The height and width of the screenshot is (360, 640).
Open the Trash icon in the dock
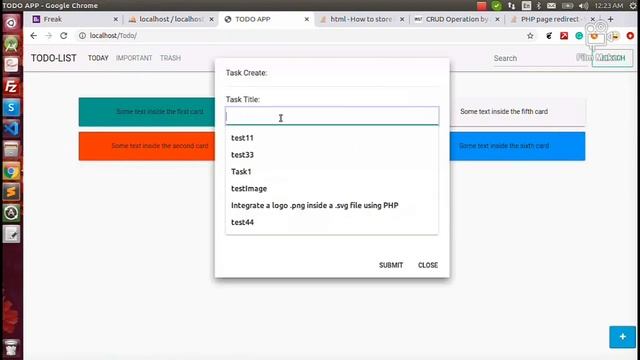coord(11,347)
